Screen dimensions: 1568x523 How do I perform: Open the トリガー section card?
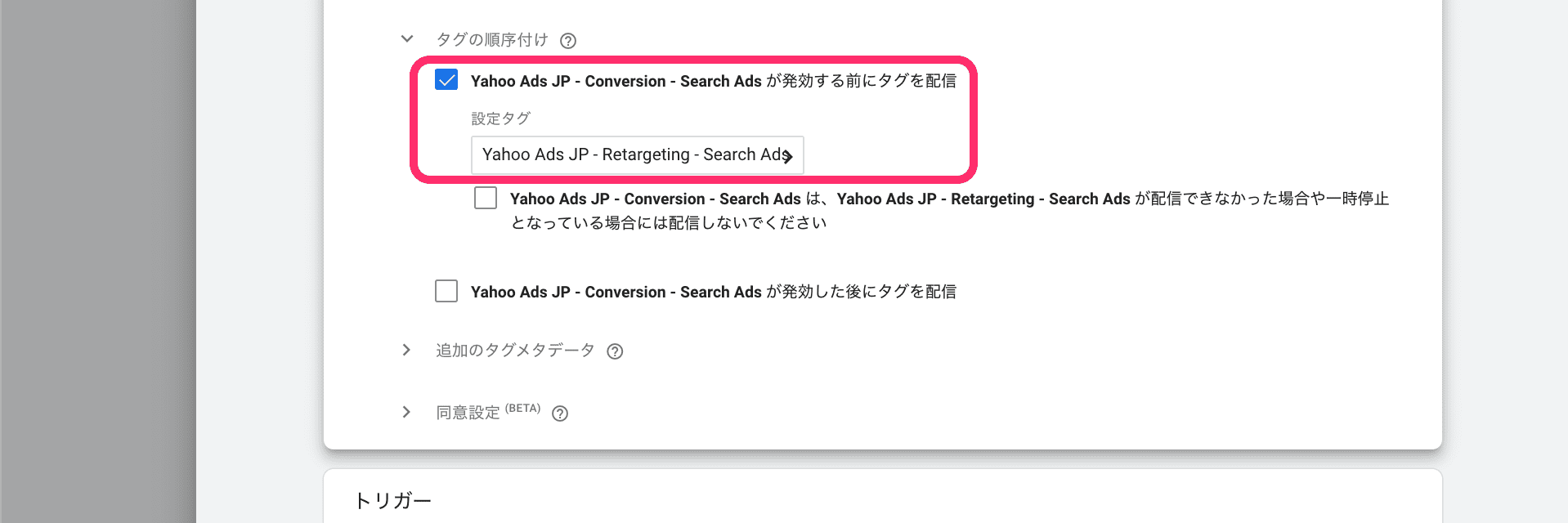(882, 499)
